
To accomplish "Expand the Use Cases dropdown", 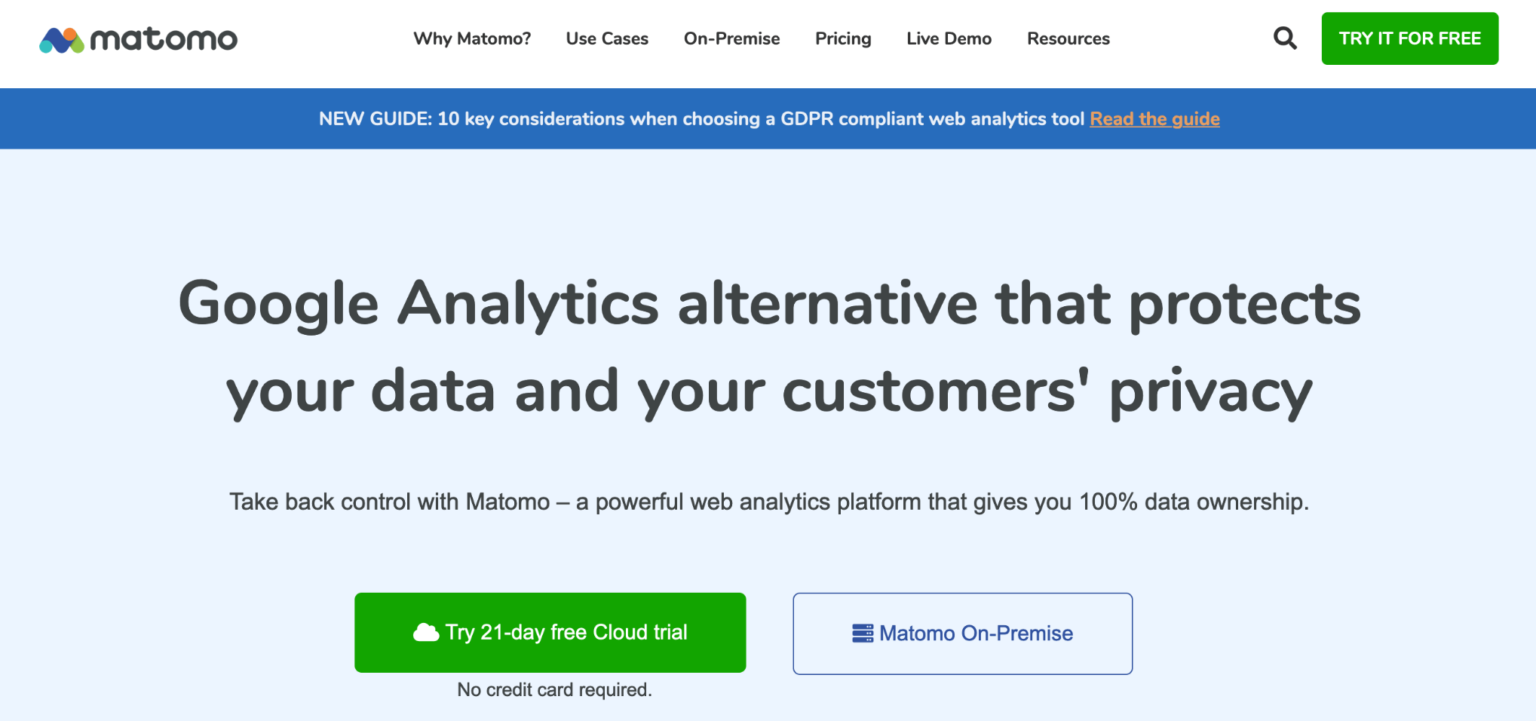I will (x=607, y=38).
